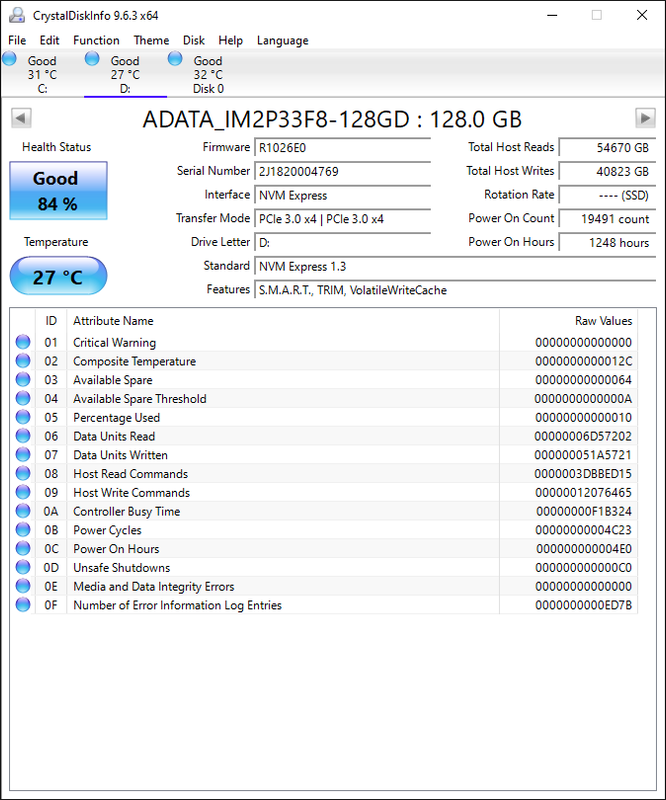Open the Theme menu
Viewport: 666px width, 800px height.
coord(151,40)
